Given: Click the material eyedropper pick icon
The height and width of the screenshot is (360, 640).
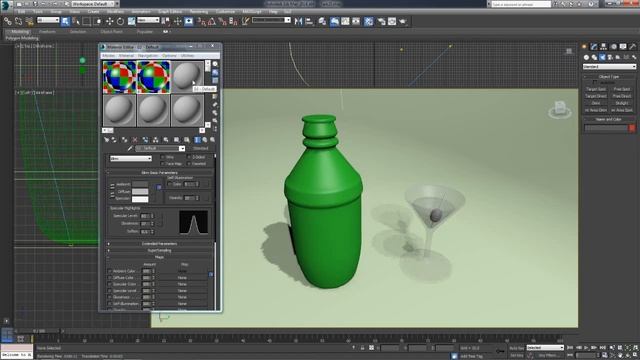Looking at the screenshot, I should tap(130, 149).
